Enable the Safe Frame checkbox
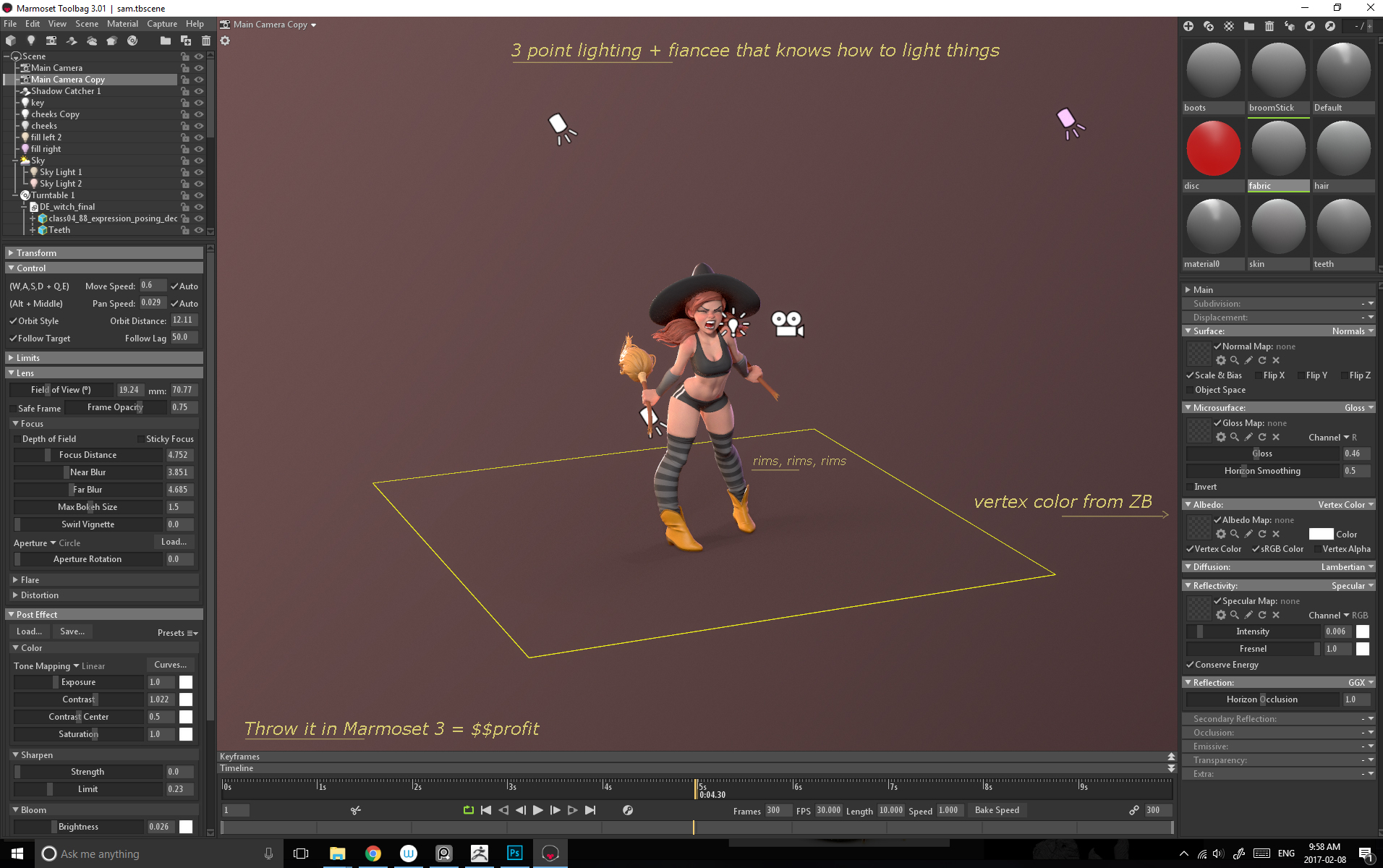 (13, 409)
